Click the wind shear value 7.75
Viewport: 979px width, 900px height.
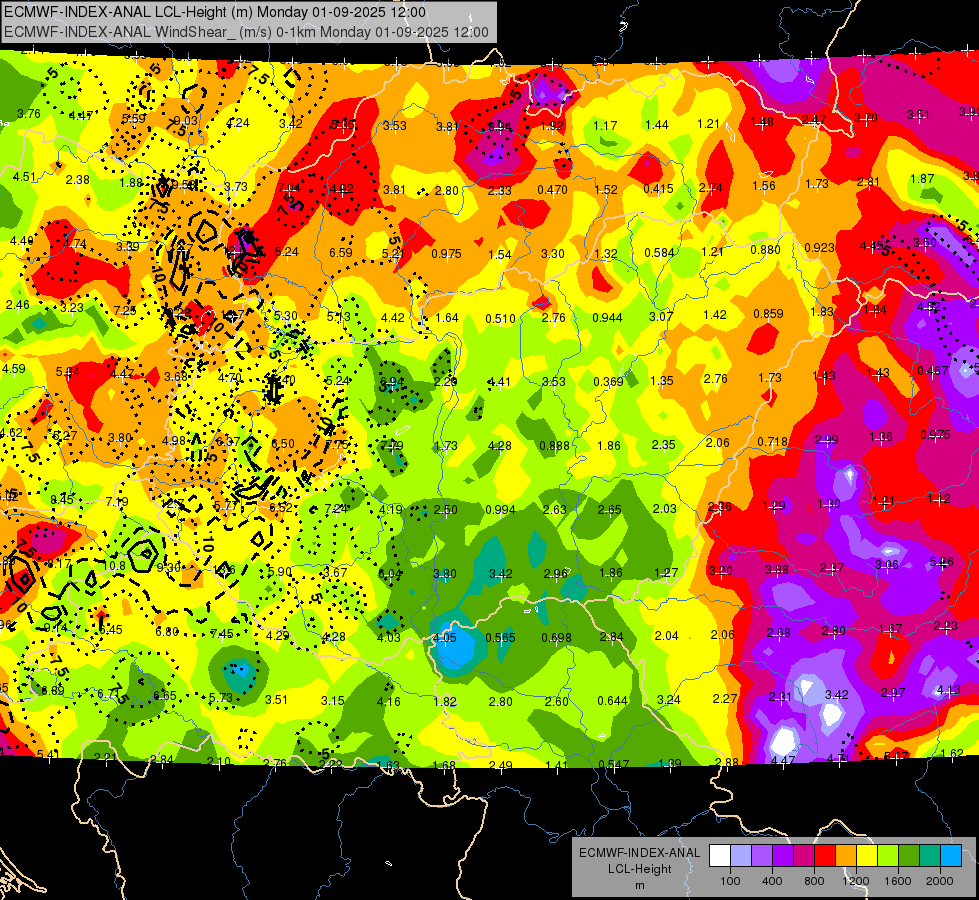[x=337, y=445]
